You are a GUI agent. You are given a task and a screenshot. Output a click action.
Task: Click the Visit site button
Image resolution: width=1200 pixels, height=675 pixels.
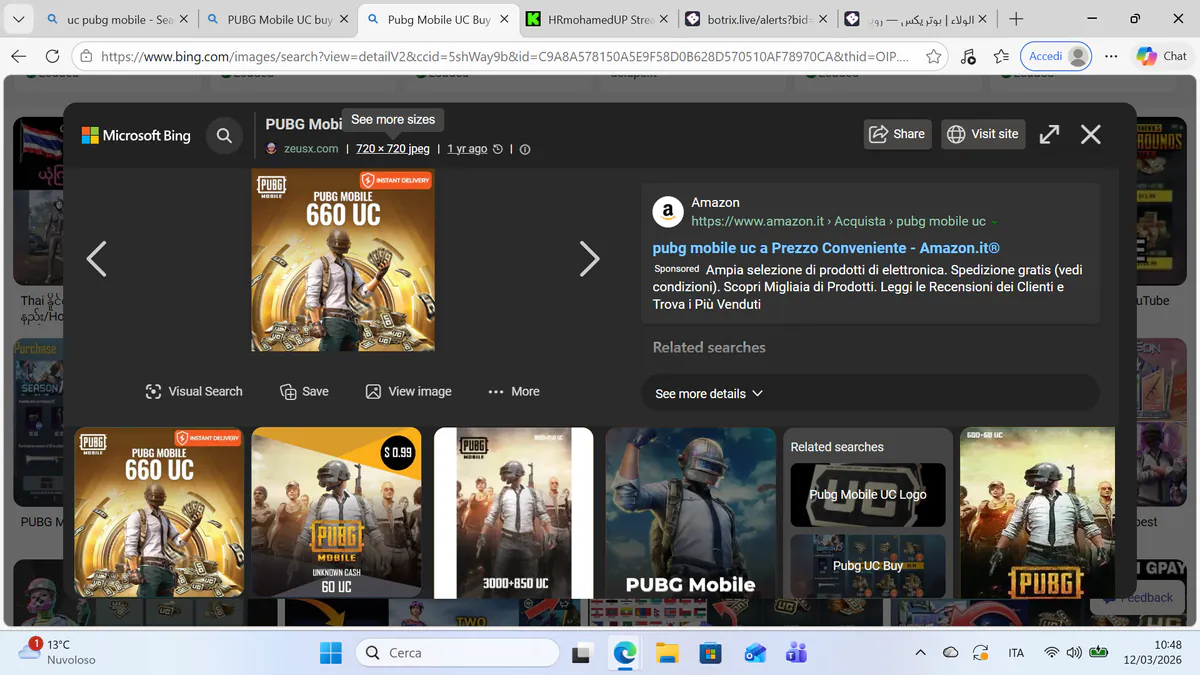[x=983, y=134]
